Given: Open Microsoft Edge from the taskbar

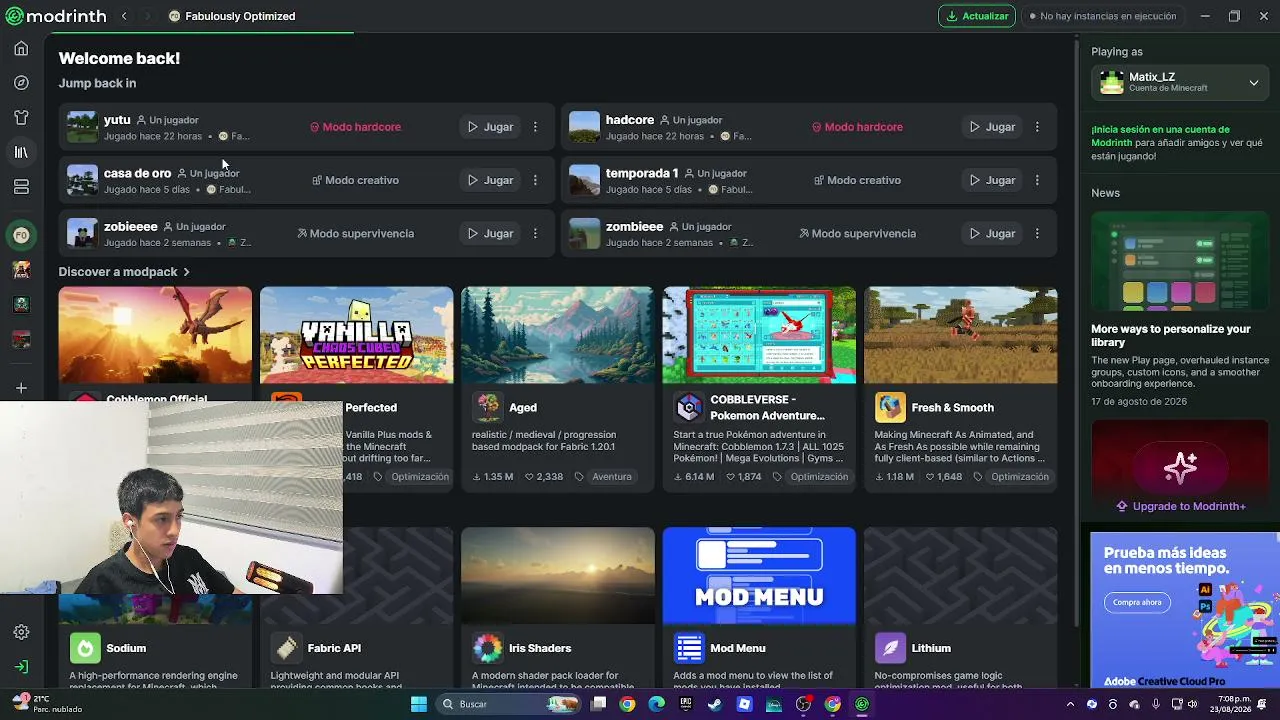Looking at the screenshot, I should coord(656,704).
